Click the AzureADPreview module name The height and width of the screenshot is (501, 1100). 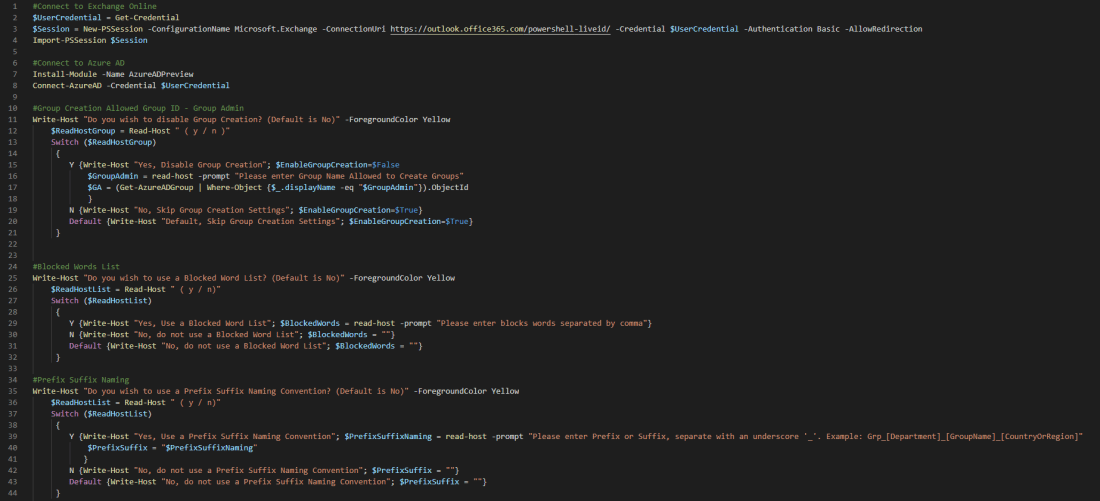tap(161, 74)
